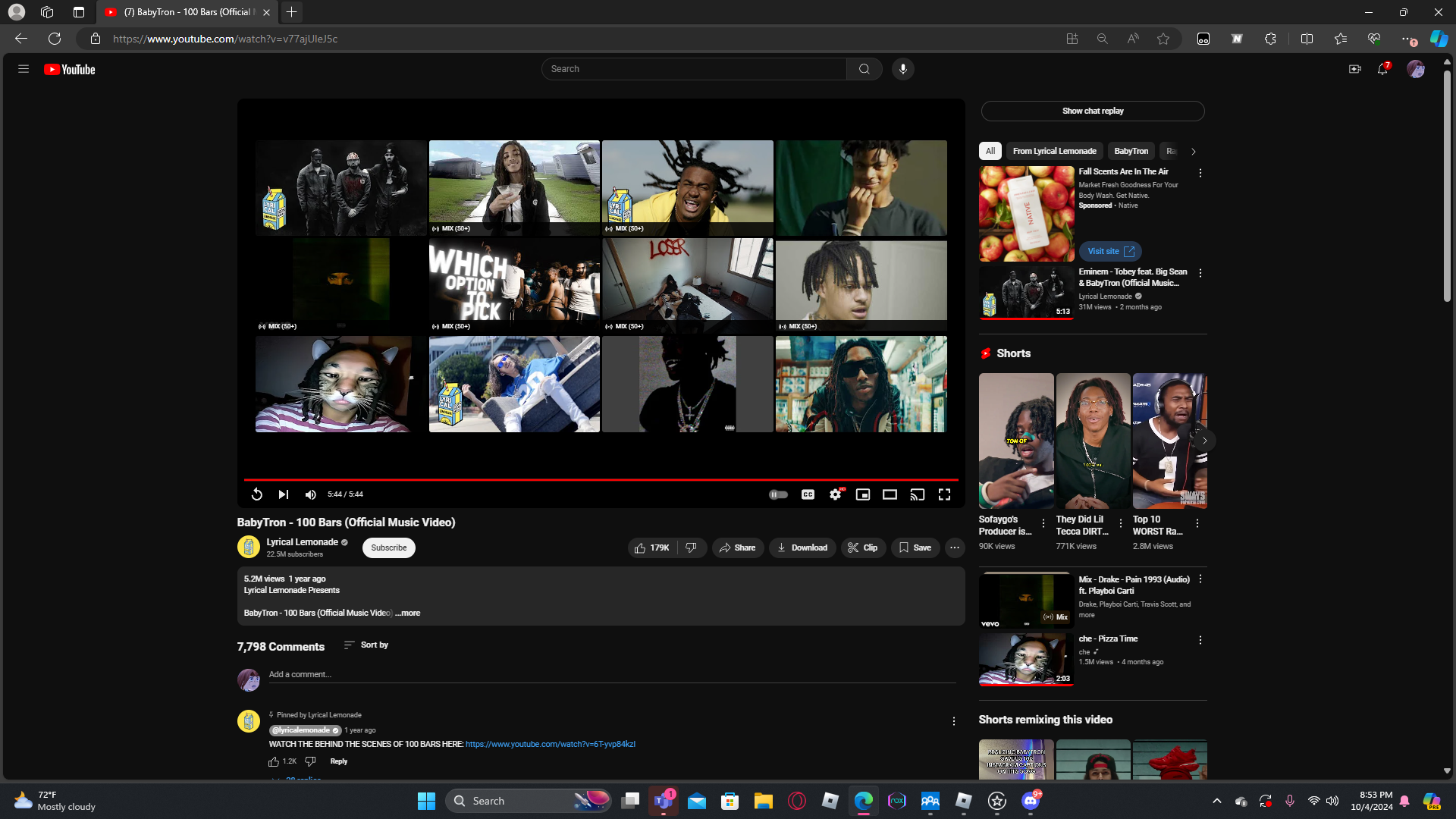
Task: Open che - Pizza Time thumbnail
Action: [x=1026, y=659]
